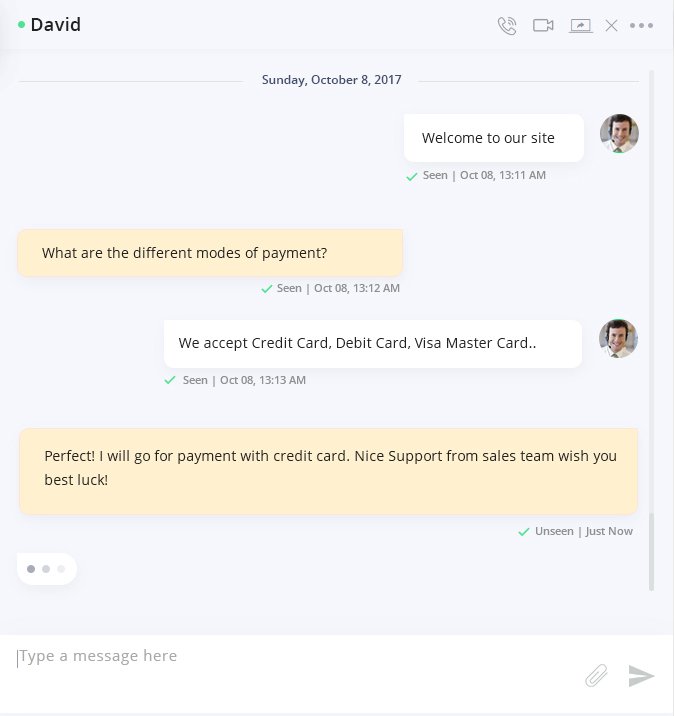
Task: Click the agent avatar beside "Welcome to our site"
Action: pos(619,133)
